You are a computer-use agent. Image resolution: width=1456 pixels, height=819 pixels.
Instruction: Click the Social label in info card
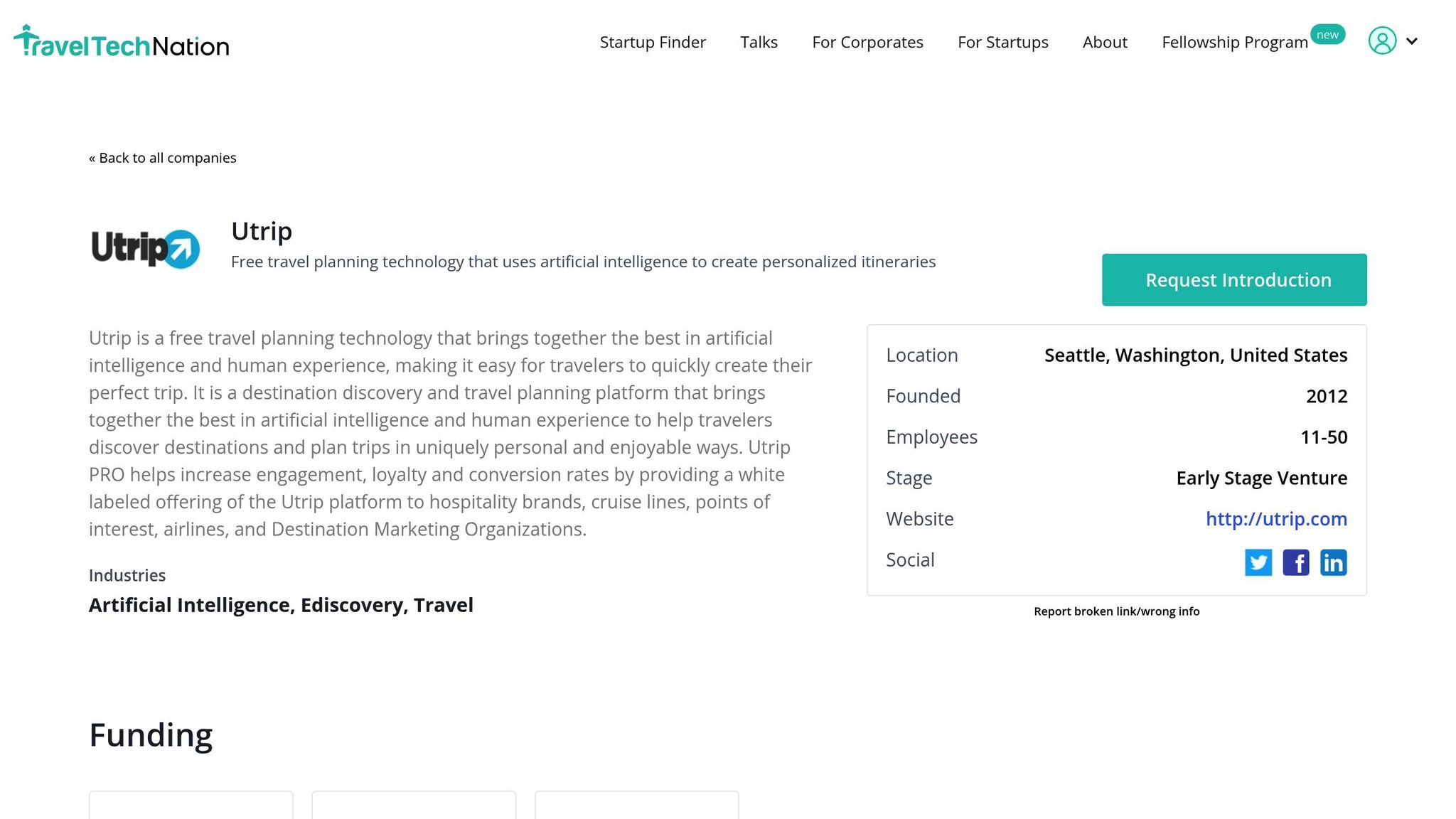tap(910, 560)
